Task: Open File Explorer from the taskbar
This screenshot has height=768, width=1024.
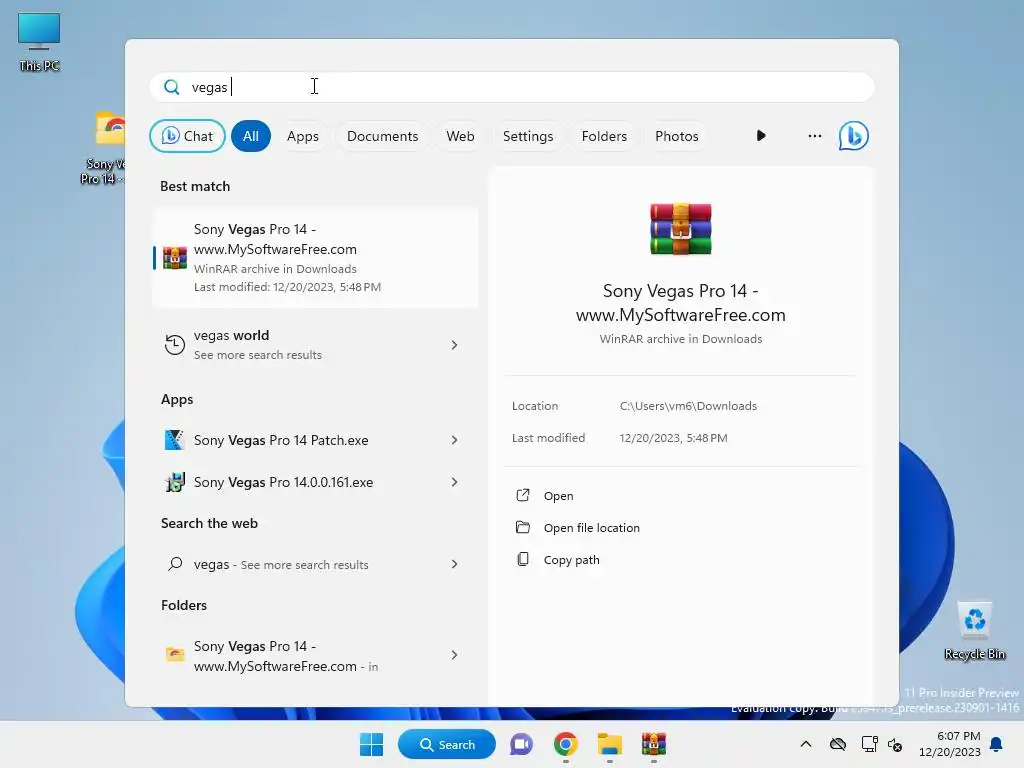Action: [609, 744]
